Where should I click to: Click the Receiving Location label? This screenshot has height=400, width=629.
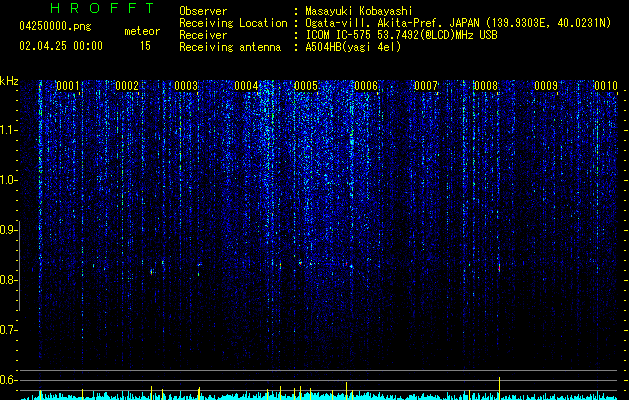tap(233, 24)
